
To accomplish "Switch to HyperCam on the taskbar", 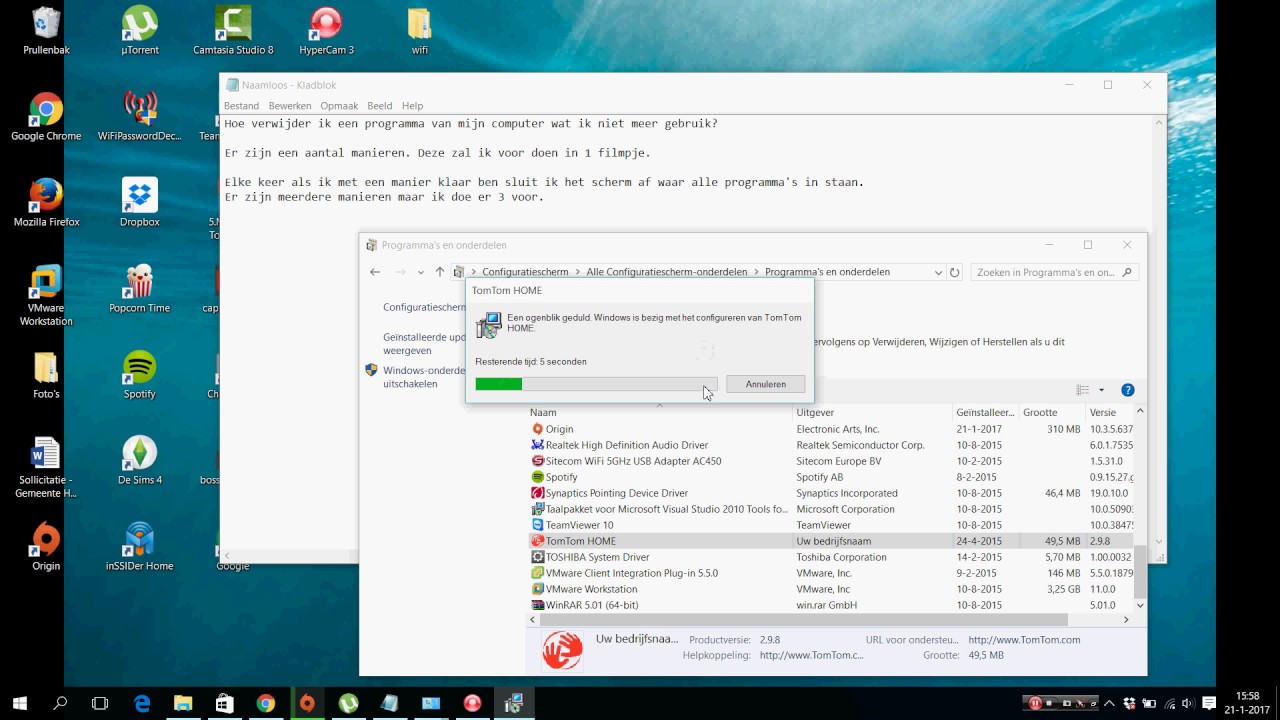I will pos(472,704).
